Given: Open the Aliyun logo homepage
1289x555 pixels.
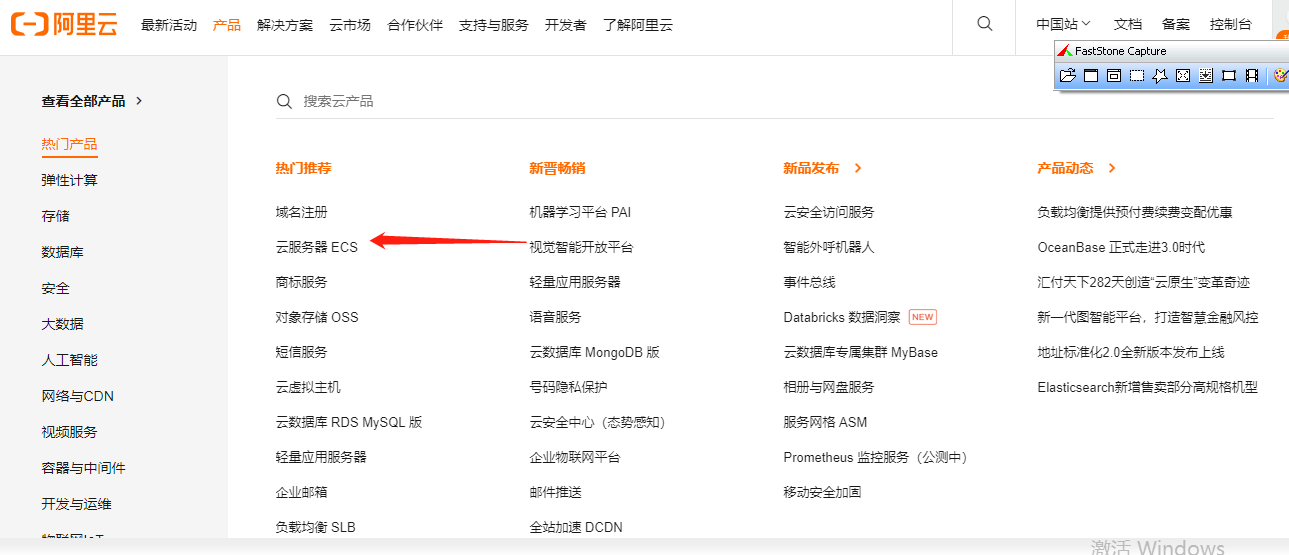Looking at the screenshot, I should coord(64,25).
